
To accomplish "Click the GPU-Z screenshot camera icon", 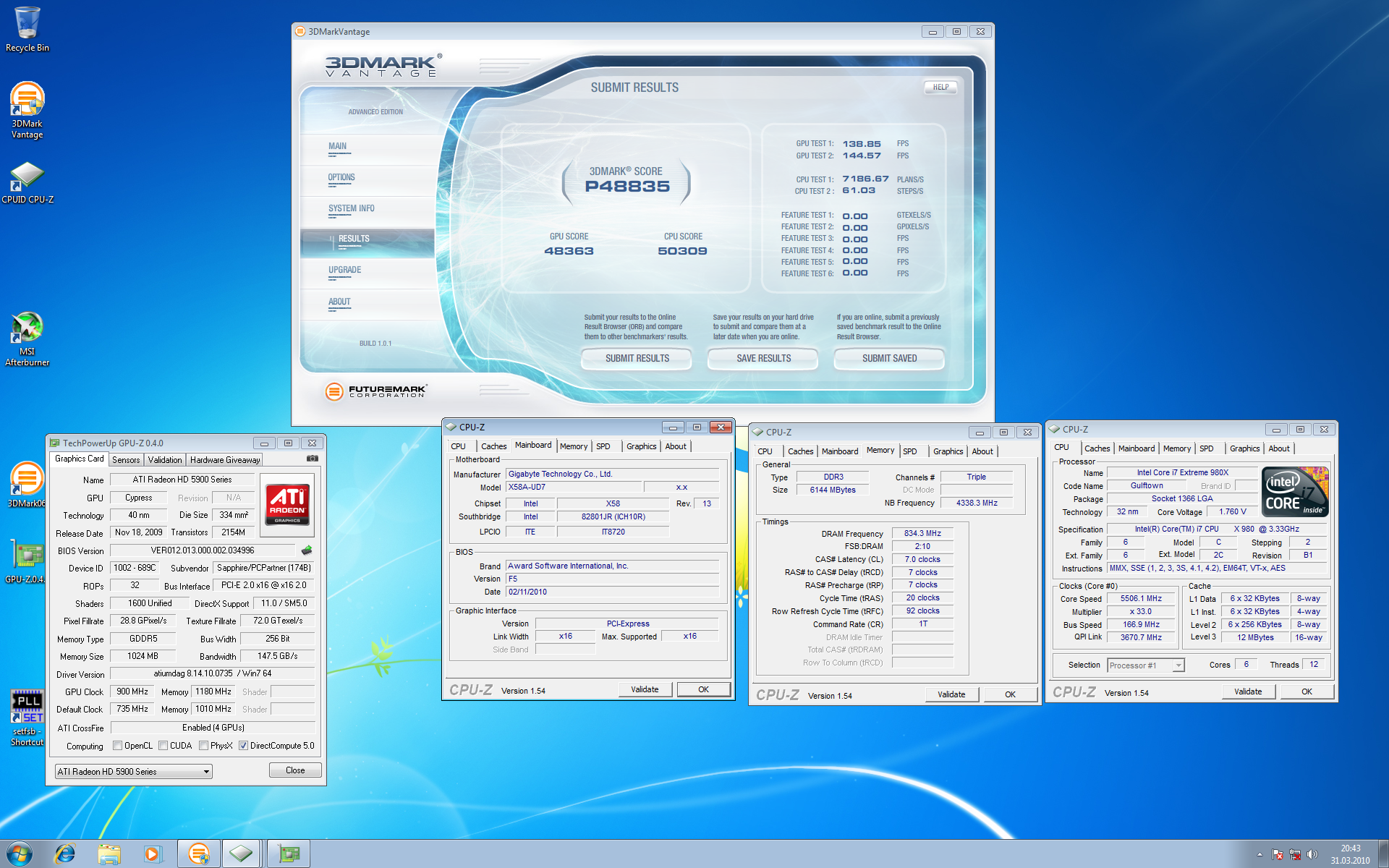I will click(x=312, y=459).
